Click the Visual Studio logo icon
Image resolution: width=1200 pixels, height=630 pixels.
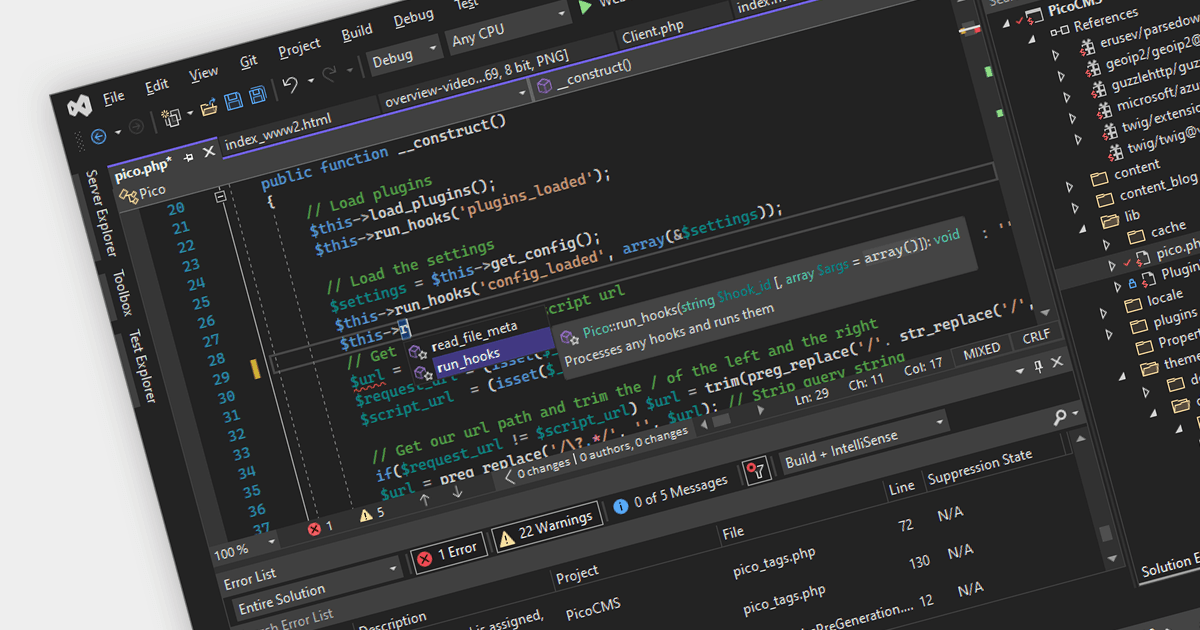[79, 106]
